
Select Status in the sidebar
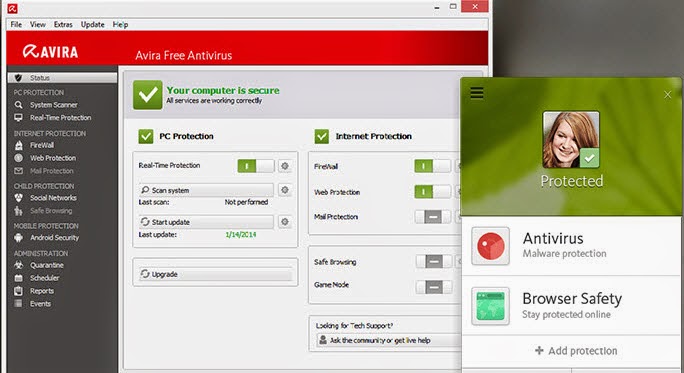click(x=62, y=78)
